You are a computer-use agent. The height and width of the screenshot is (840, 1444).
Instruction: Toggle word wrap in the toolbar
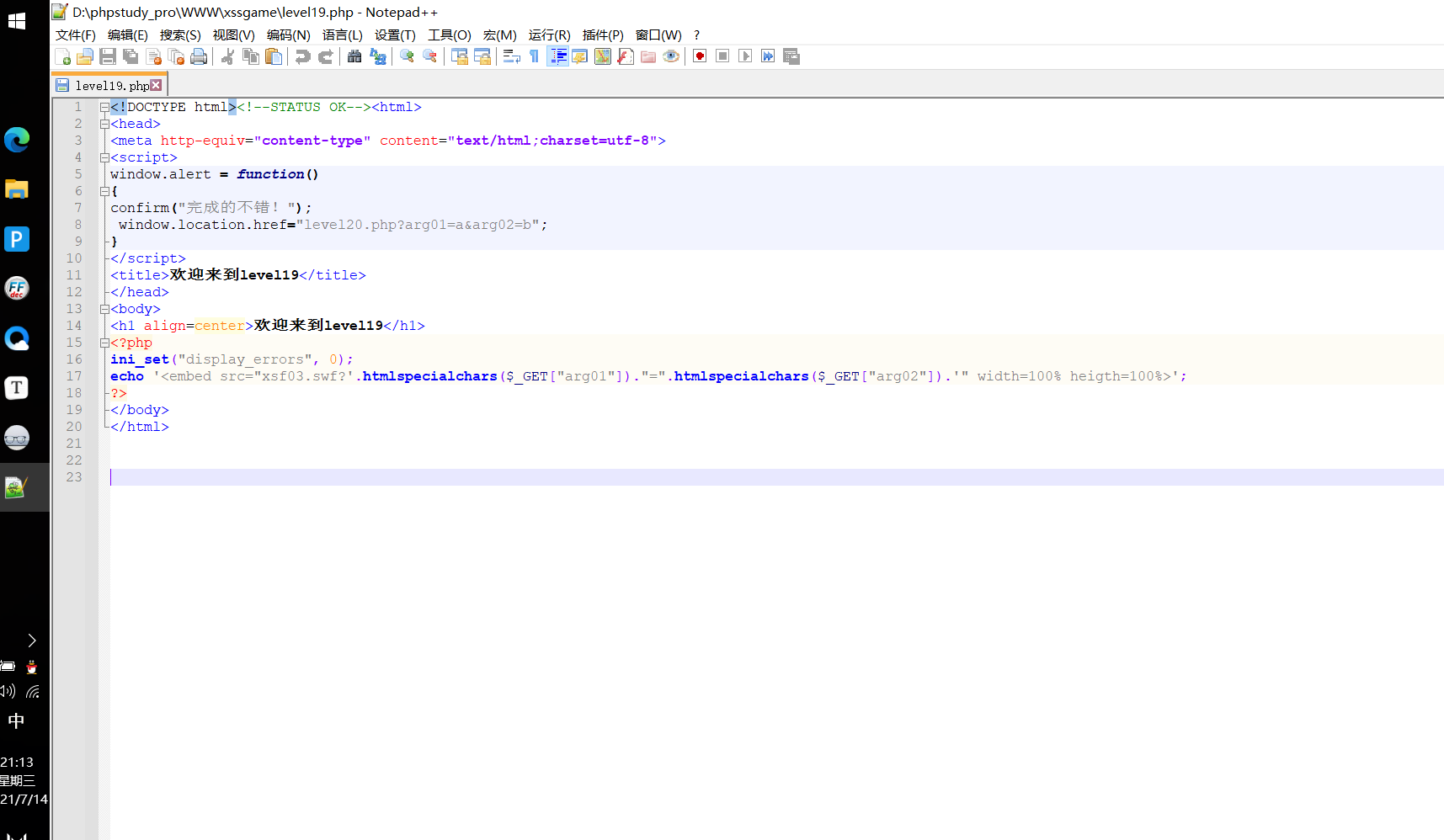[x=511, y=56]
